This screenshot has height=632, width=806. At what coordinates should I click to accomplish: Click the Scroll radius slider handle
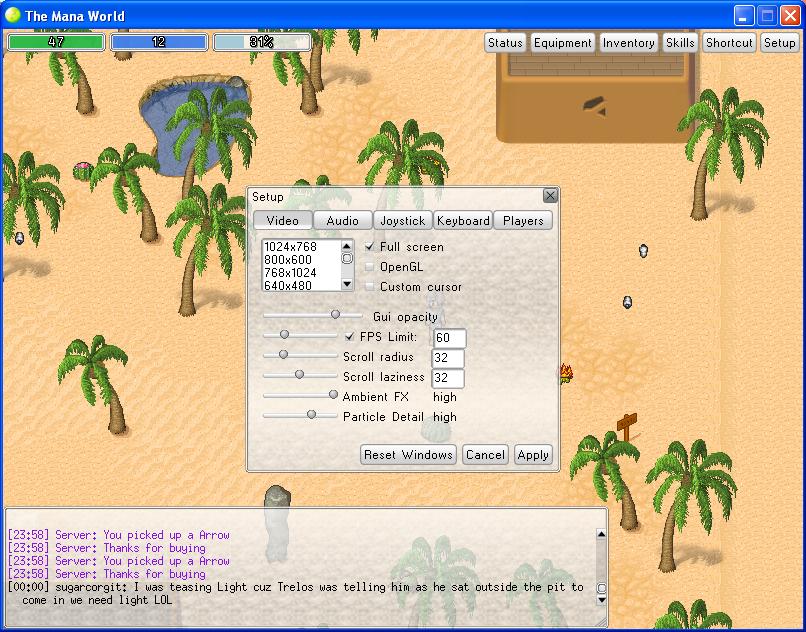coord(283,355)
